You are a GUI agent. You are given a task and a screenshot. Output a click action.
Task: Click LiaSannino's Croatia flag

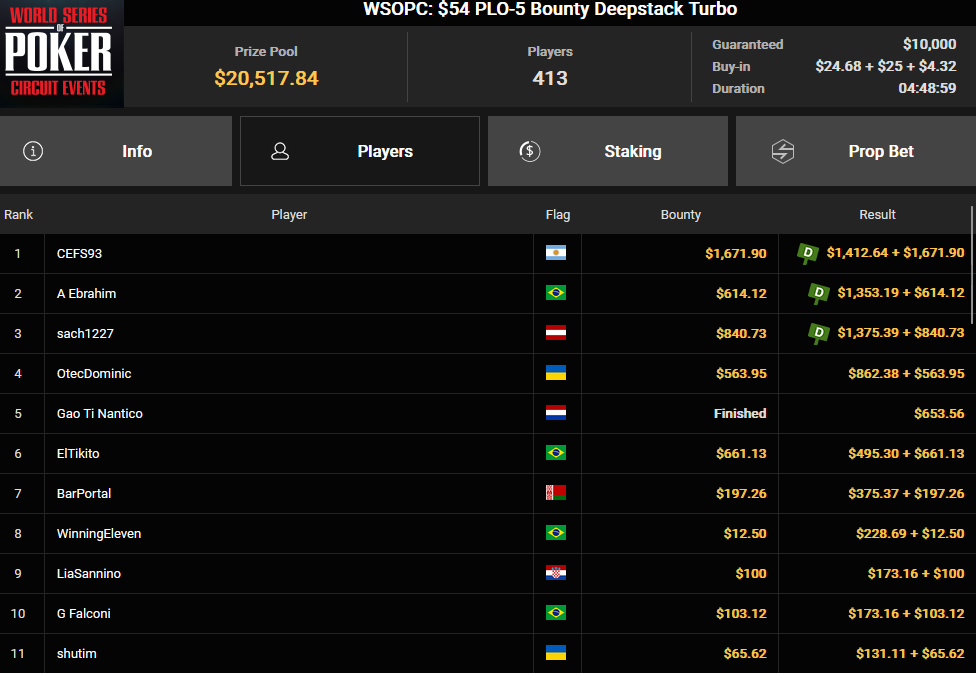[556, 573]
